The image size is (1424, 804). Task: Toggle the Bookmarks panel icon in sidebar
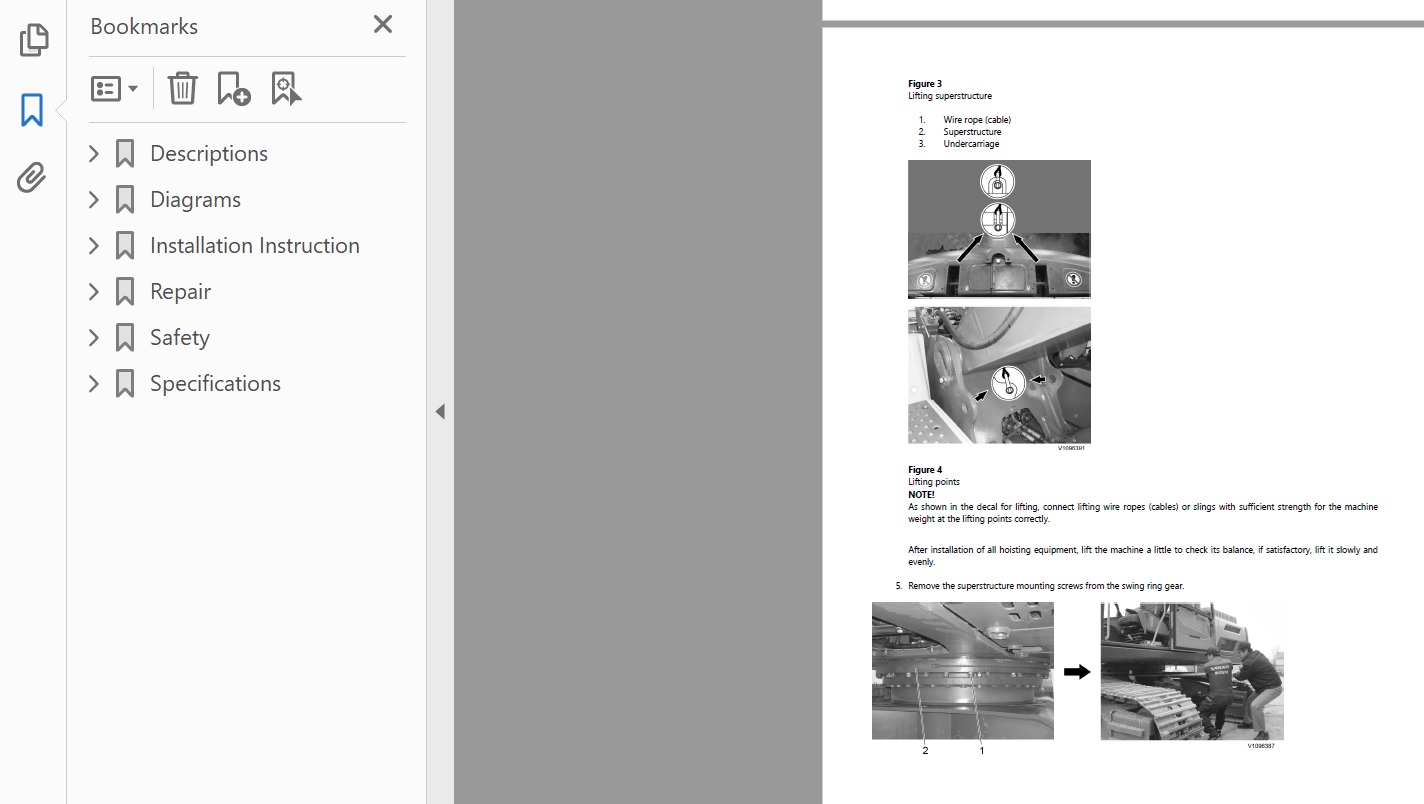(x=32, y=110)
